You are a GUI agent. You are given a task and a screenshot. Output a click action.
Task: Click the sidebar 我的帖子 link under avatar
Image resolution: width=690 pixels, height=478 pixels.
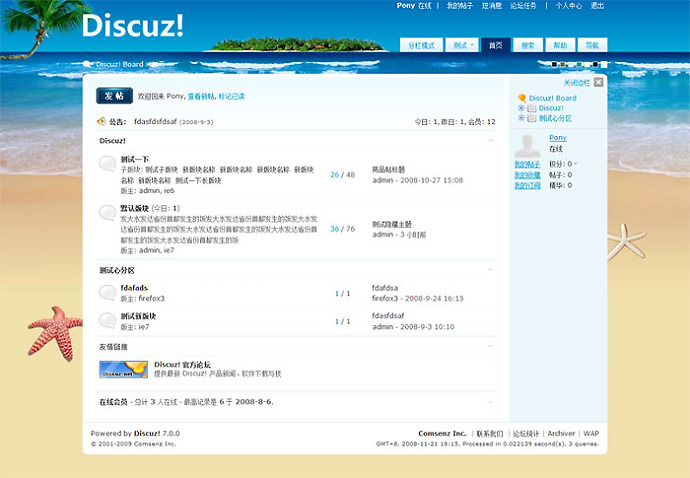click(527, 164)
